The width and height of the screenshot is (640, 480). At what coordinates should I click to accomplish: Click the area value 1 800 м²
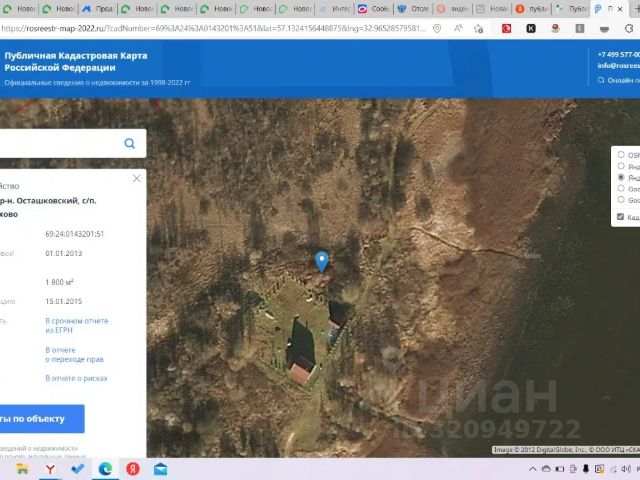coord(60,282)
